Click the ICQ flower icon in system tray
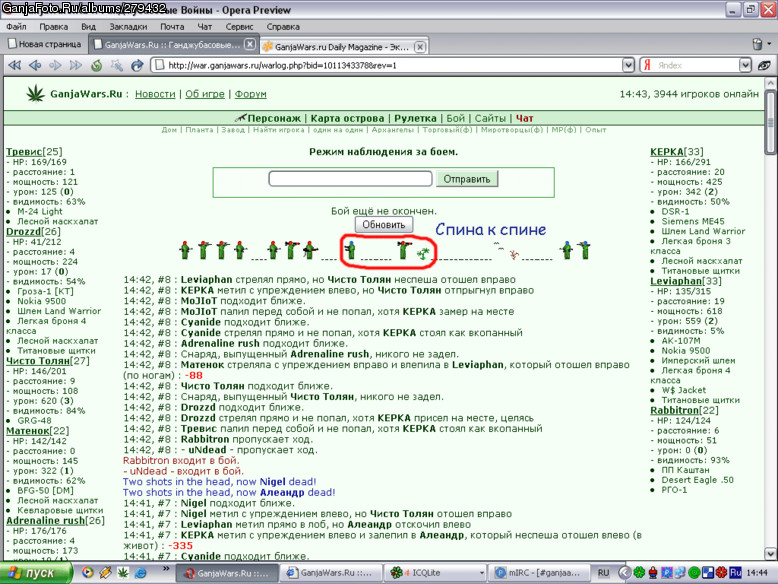Image resolution: width=778 pixels, height=584 pixels. click(x=639, y=573)
